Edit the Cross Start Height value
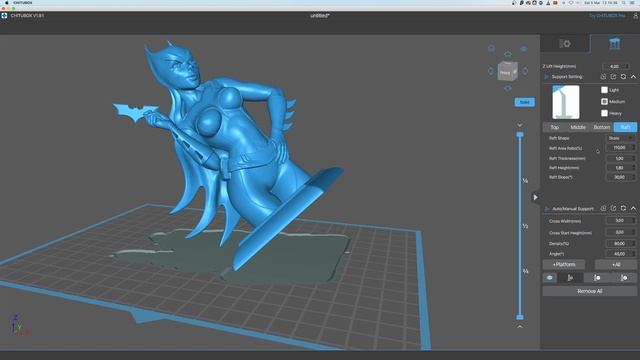Screen dimensions: 640x360 620,232
